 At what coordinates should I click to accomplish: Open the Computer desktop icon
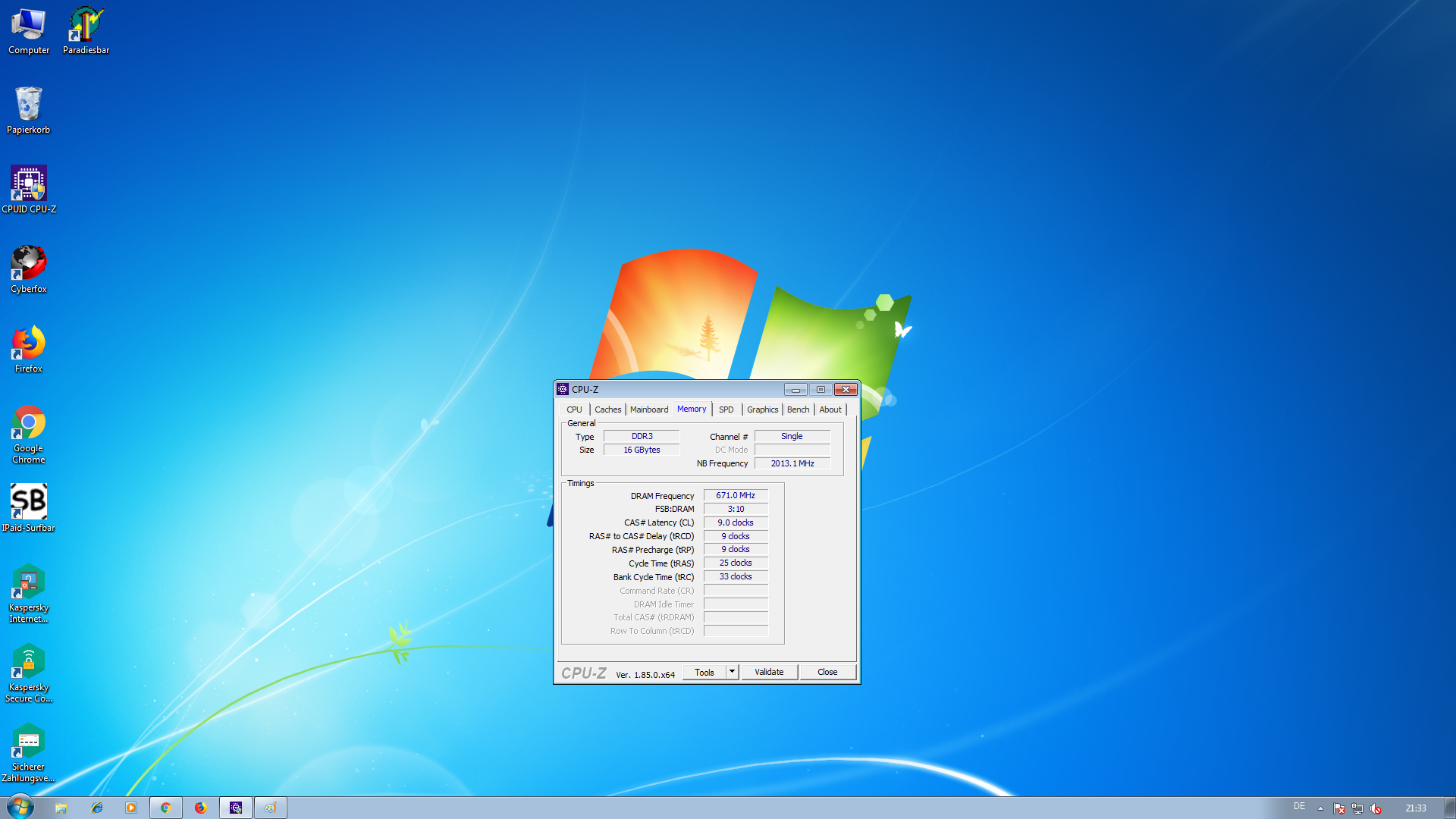pyautogui.click(x=29, y=30)
